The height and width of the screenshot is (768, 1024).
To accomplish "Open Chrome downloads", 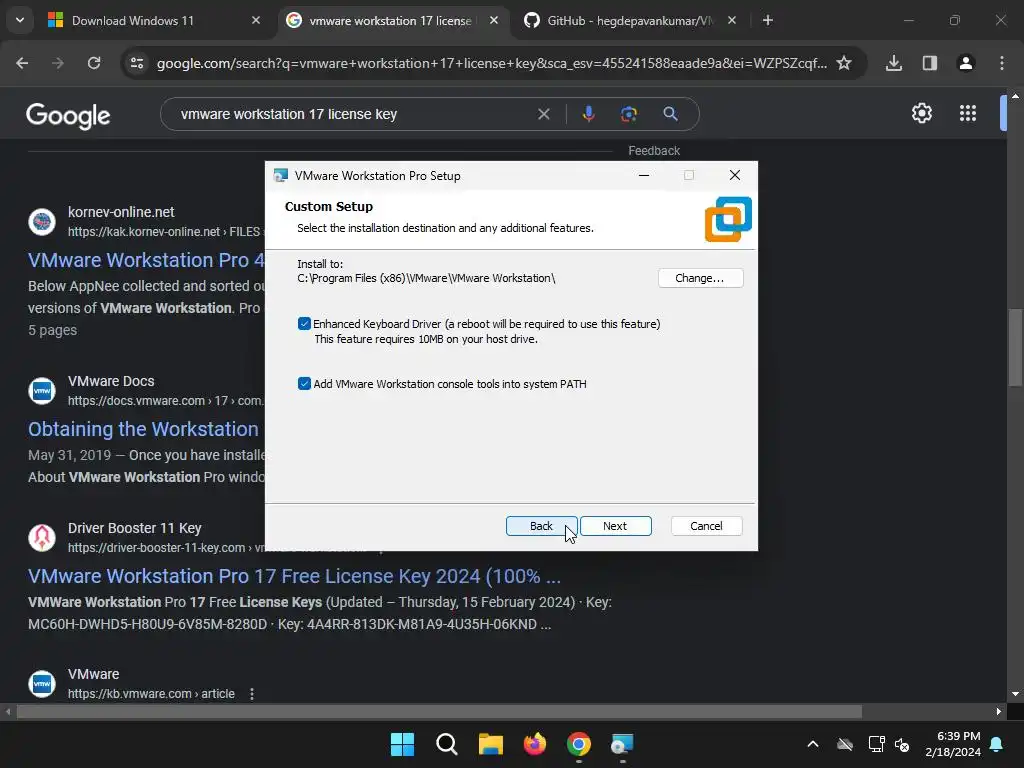I will [894, 63].
